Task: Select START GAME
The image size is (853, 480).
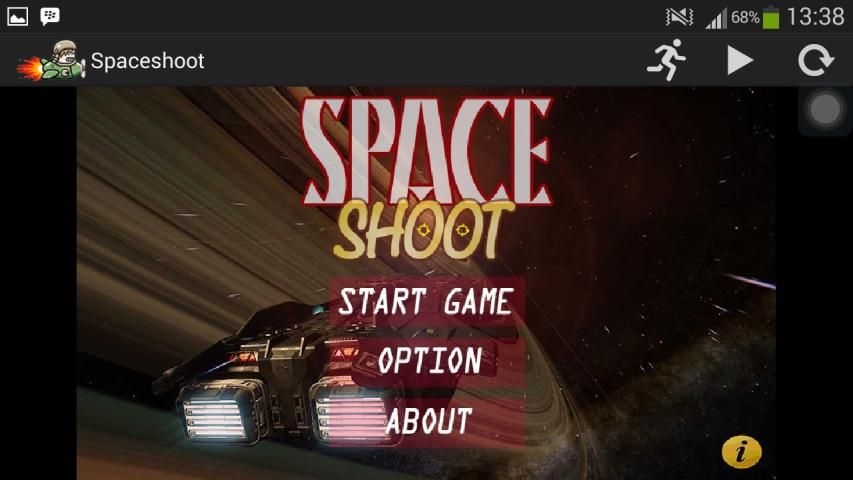Action: [426, 301]
